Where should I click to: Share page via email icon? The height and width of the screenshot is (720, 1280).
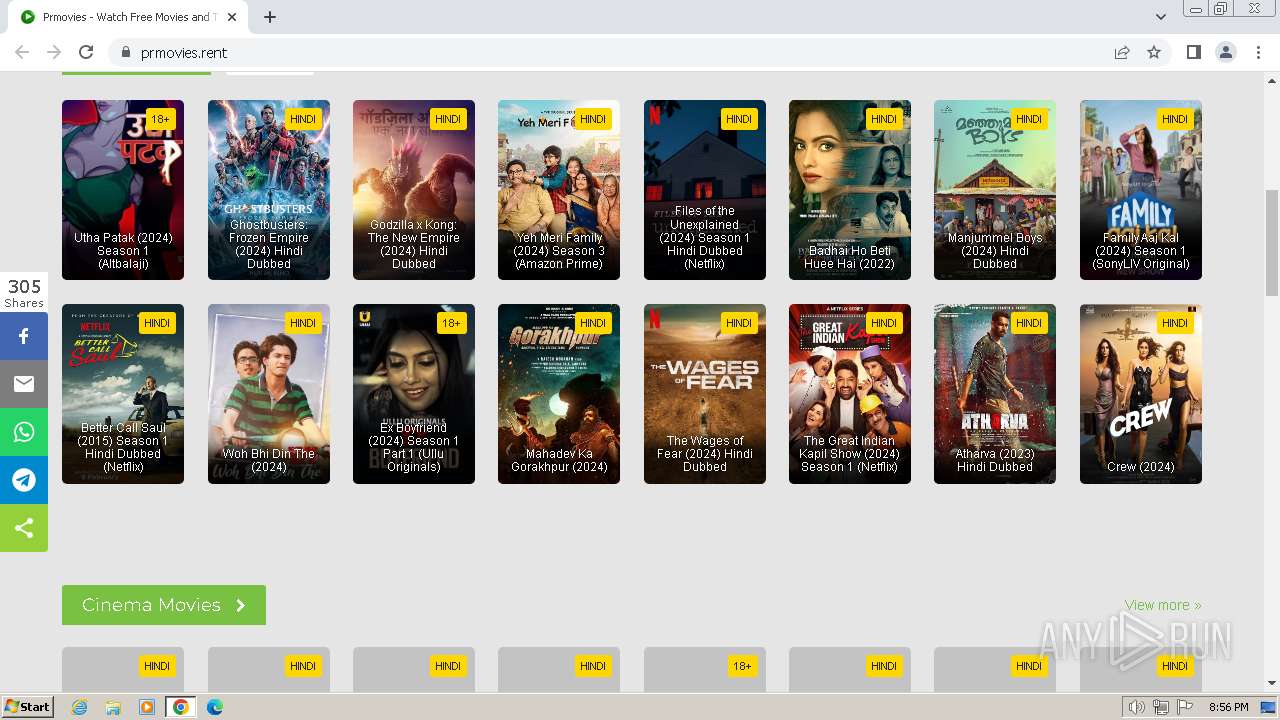(24, 384)
